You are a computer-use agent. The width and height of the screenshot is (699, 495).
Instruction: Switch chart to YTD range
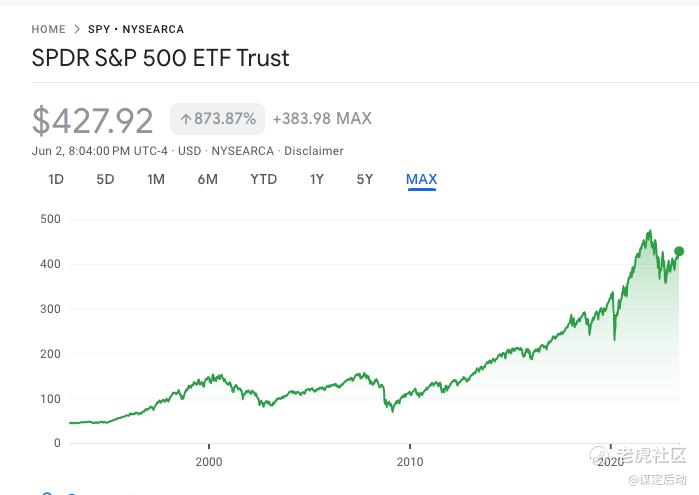coord(263,179)
